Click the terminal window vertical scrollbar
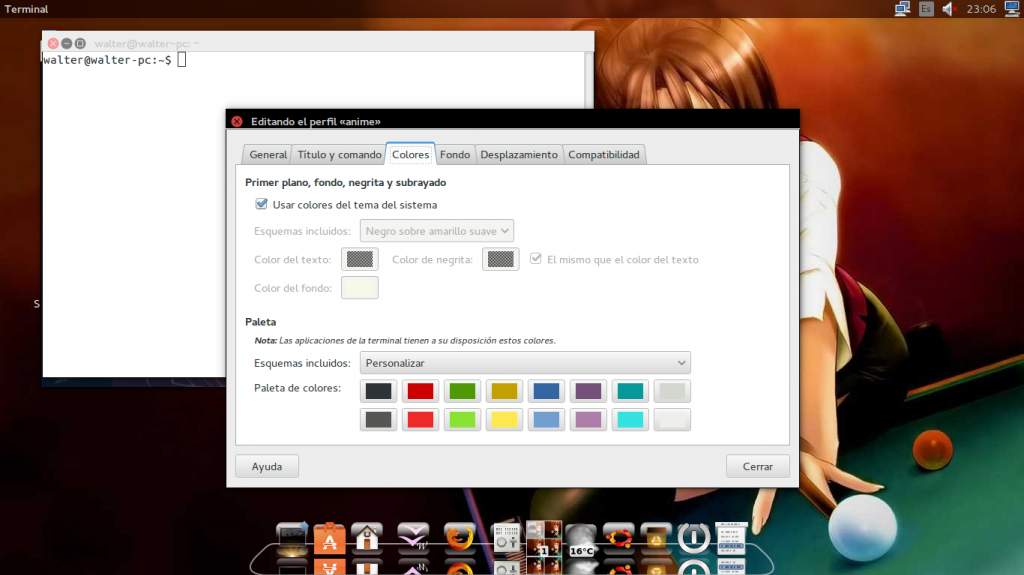 [588, 80]
